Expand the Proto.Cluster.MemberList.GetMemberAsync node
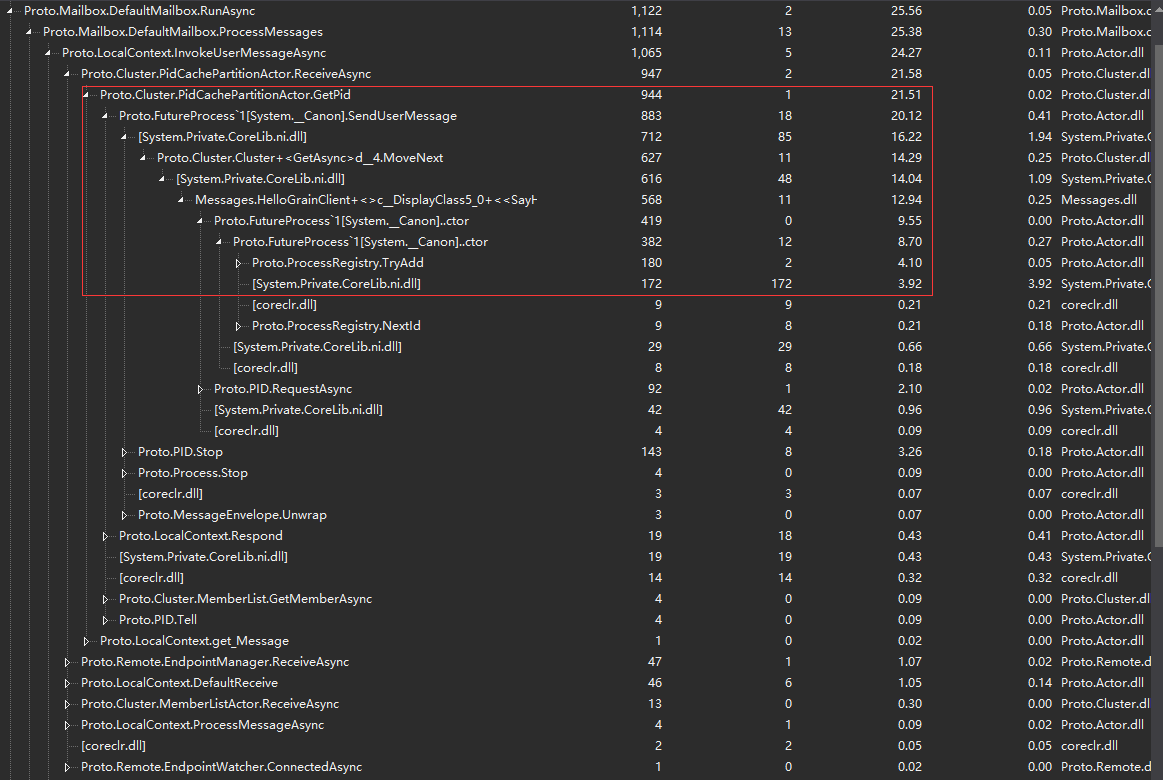 104,598
